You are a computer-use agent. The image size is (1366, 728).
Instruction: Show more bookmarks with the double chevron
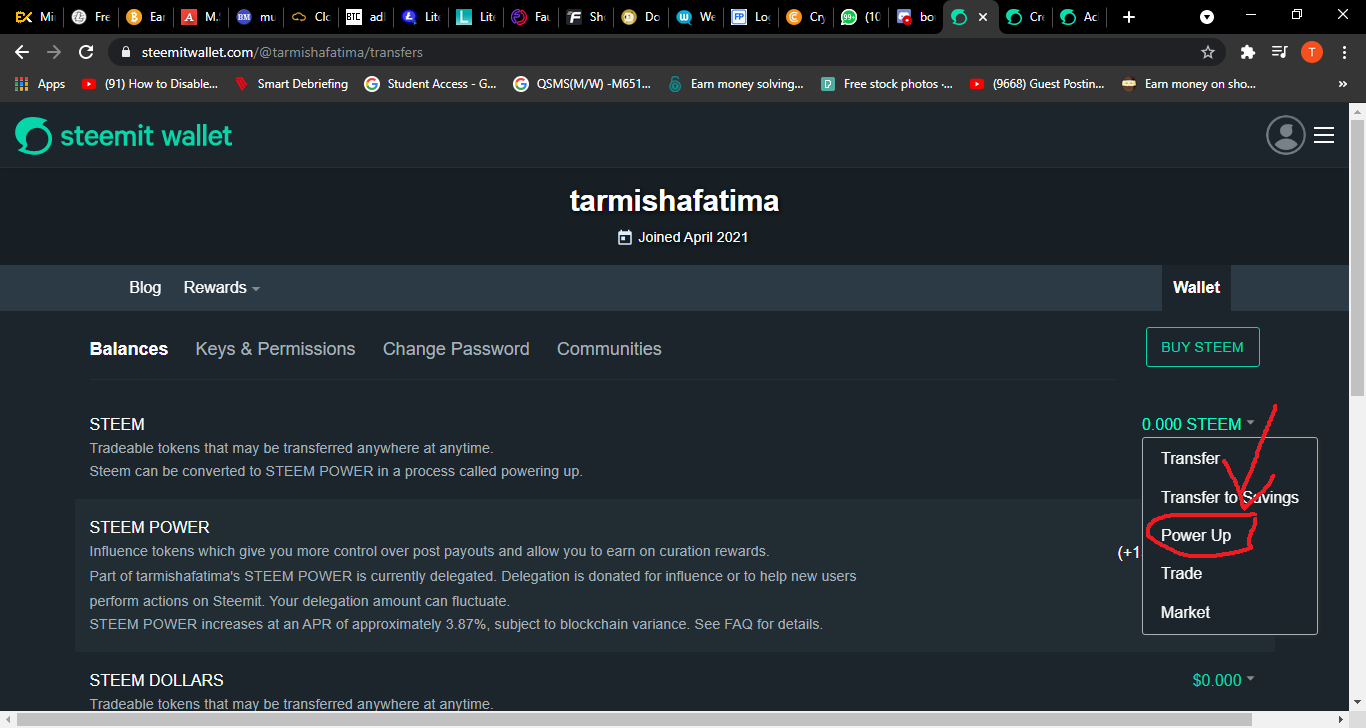tap(1342, 84)
